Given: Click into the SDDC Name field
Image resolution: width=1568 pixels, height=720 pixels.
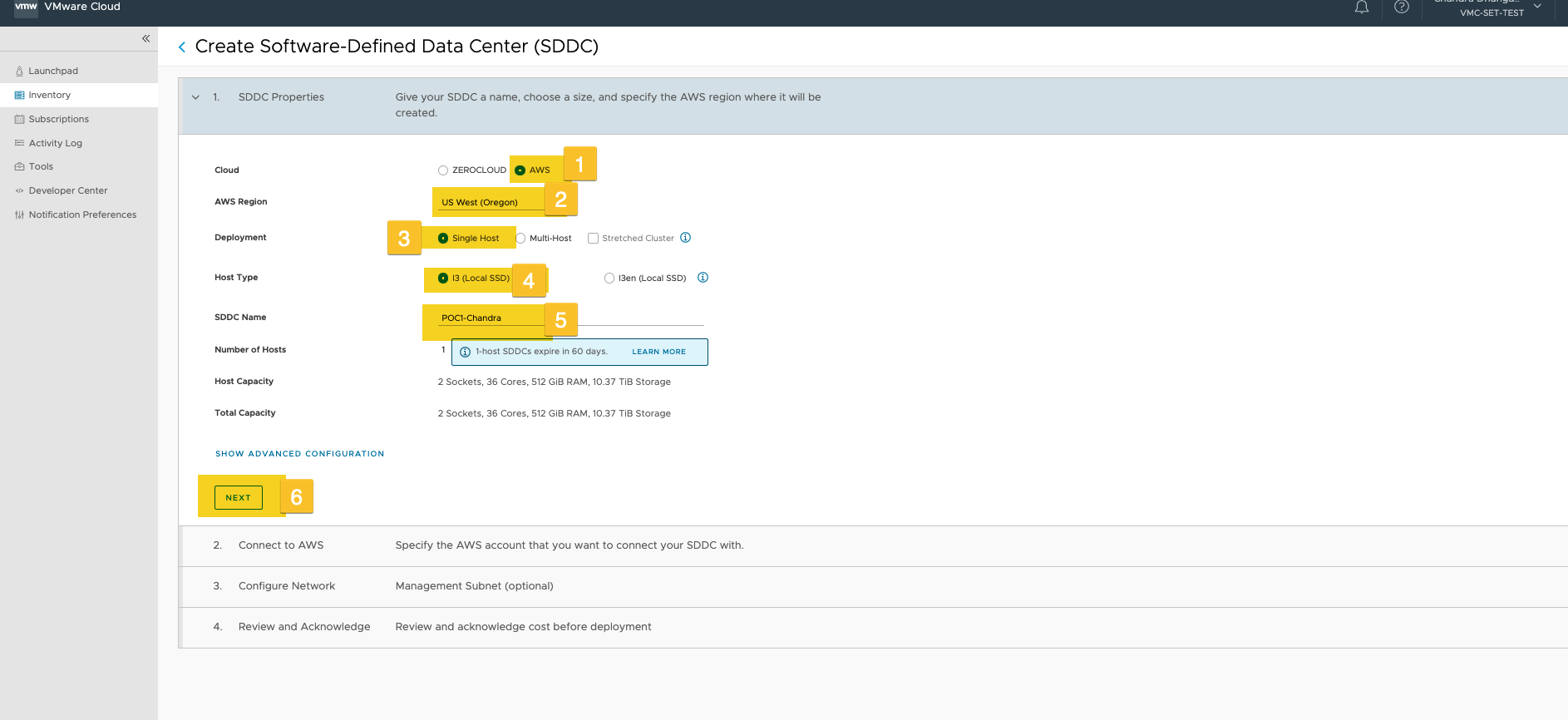Looking at the screenshot, I should pyautogui.click(x=571, y=318).
